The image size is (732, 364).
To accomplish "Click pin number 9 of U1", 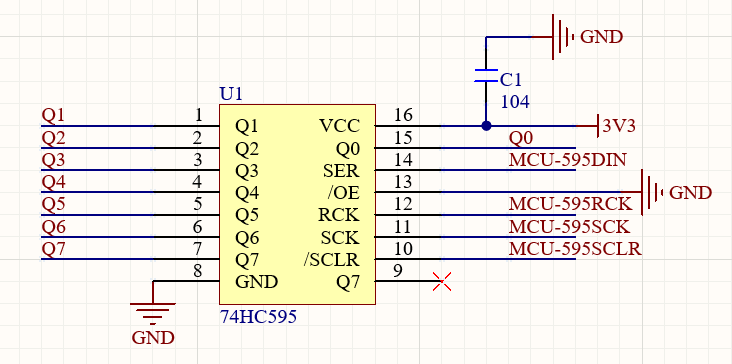I will coord(398,271).
